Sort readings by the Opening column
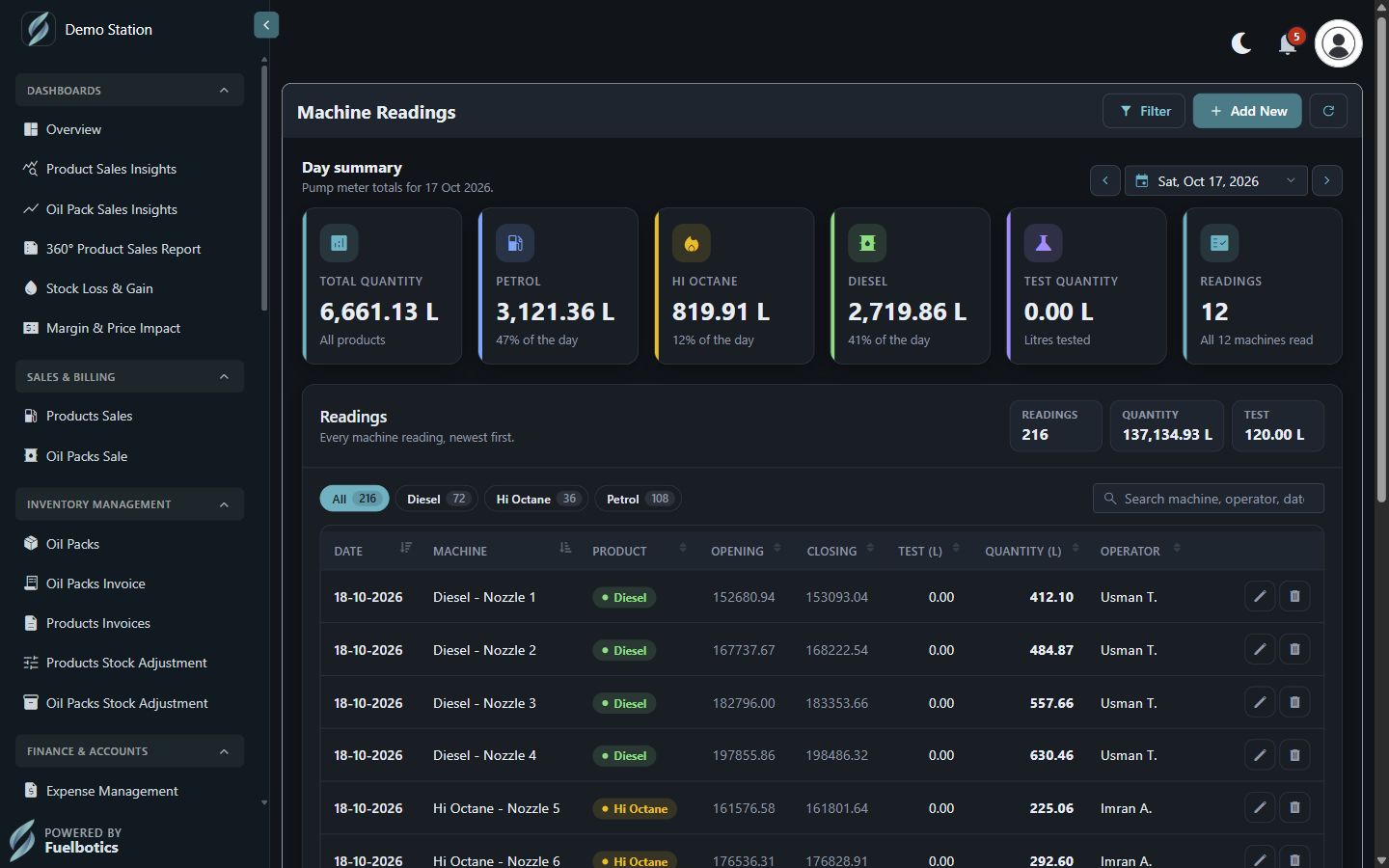This screenshot has height=868, width=1389. [777, 548]
